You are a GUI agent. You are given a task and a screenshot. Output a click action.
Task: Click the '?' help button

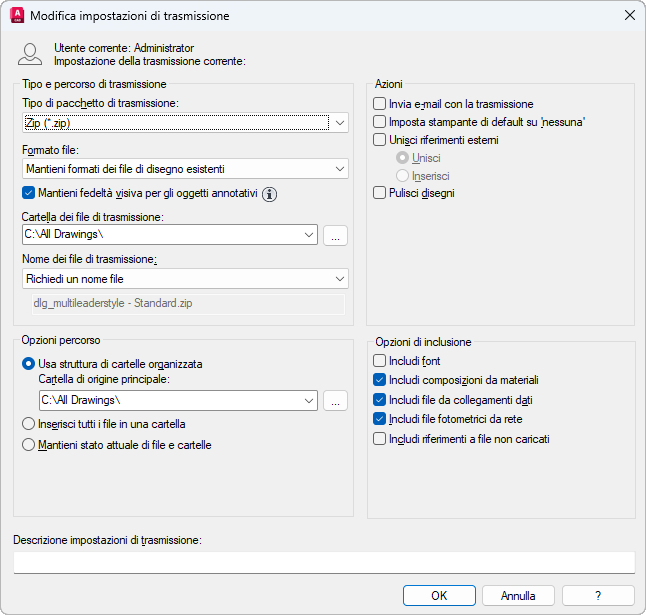[x=598, y=595]
